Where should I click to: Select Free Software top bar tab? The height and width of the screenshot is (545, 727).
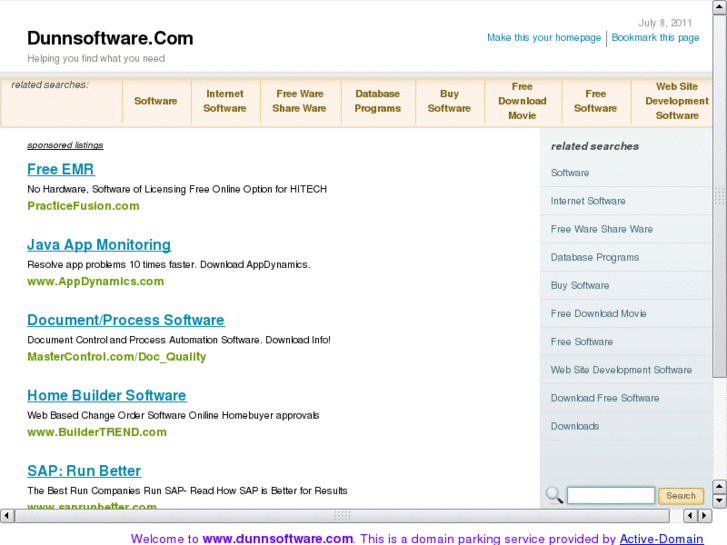click(596, 101)
